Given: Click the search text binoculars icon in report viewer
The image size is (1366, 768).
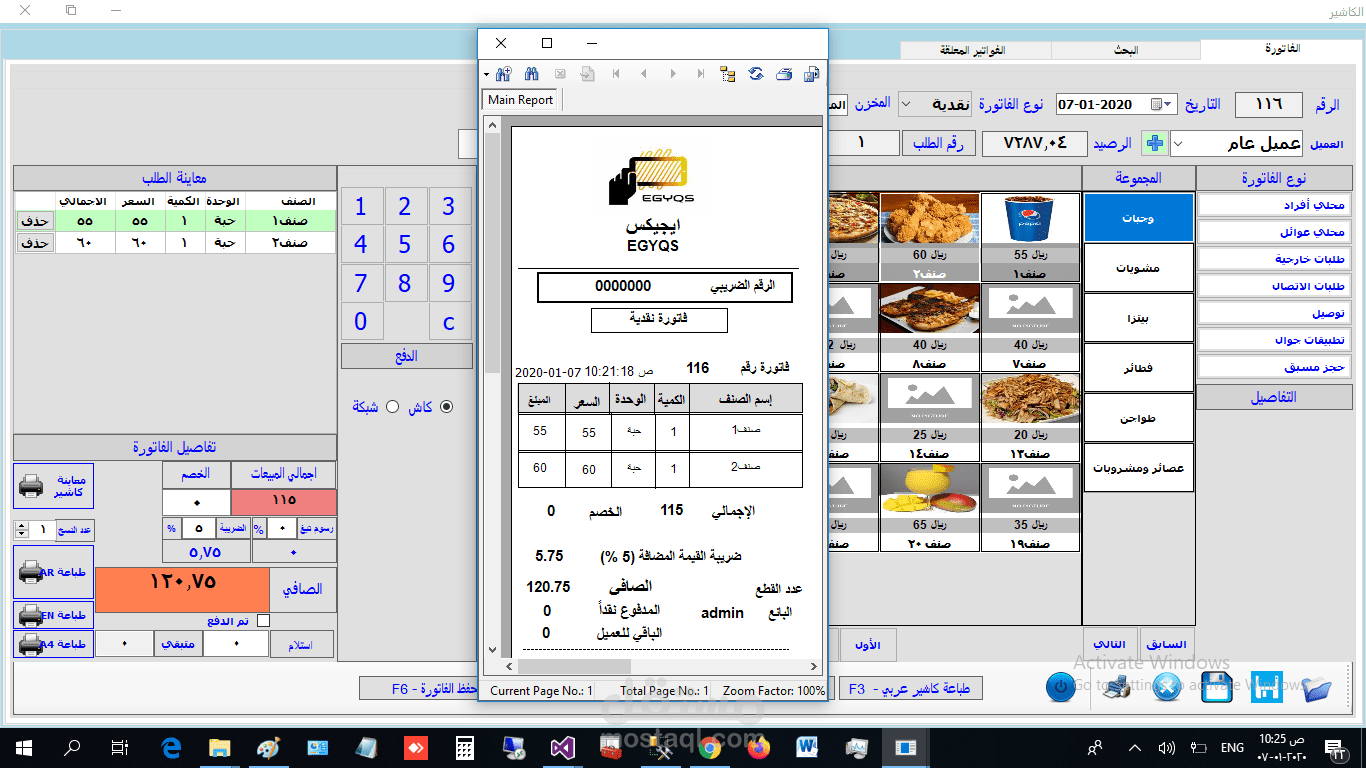Looking at the screenshot, I should (532, 74).
